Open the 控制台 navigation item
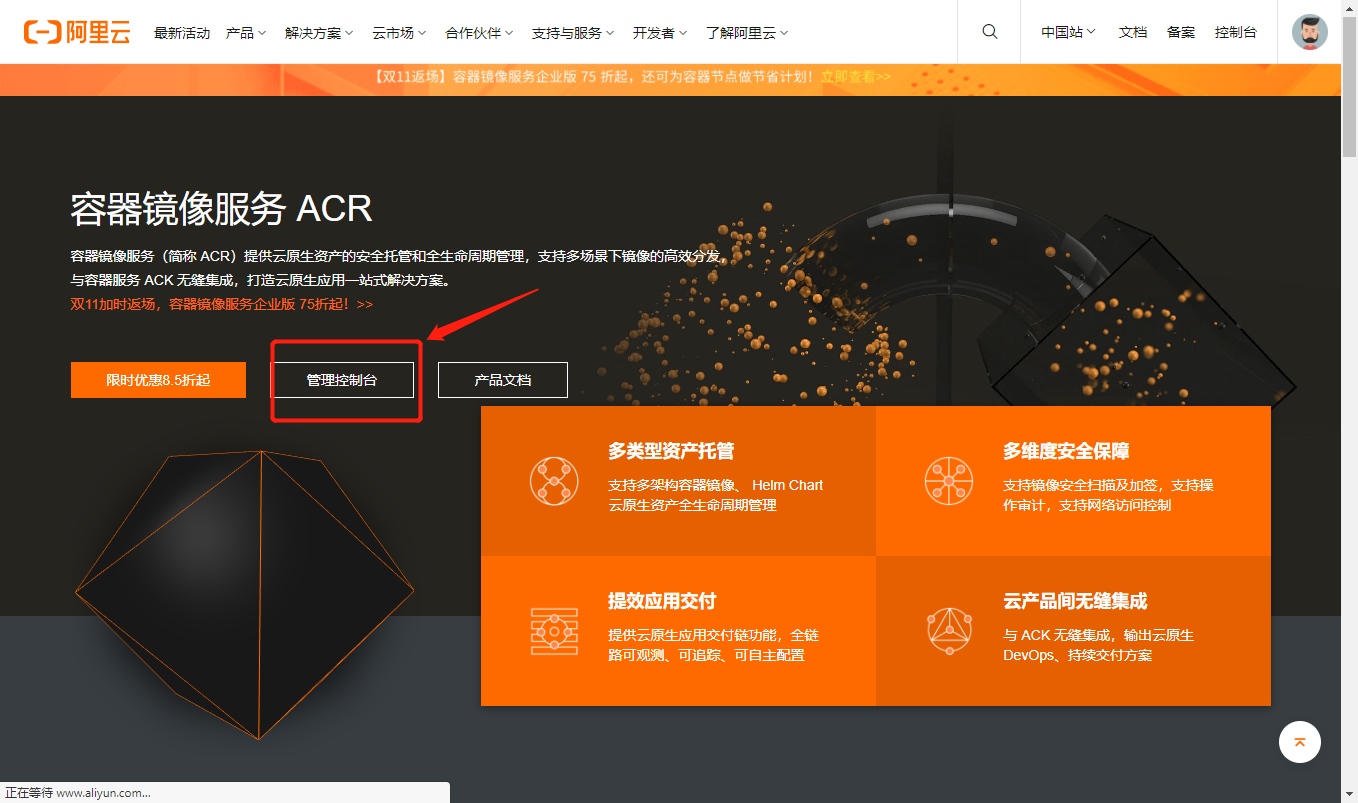The image size is (1358, 803). point(1236,32)
